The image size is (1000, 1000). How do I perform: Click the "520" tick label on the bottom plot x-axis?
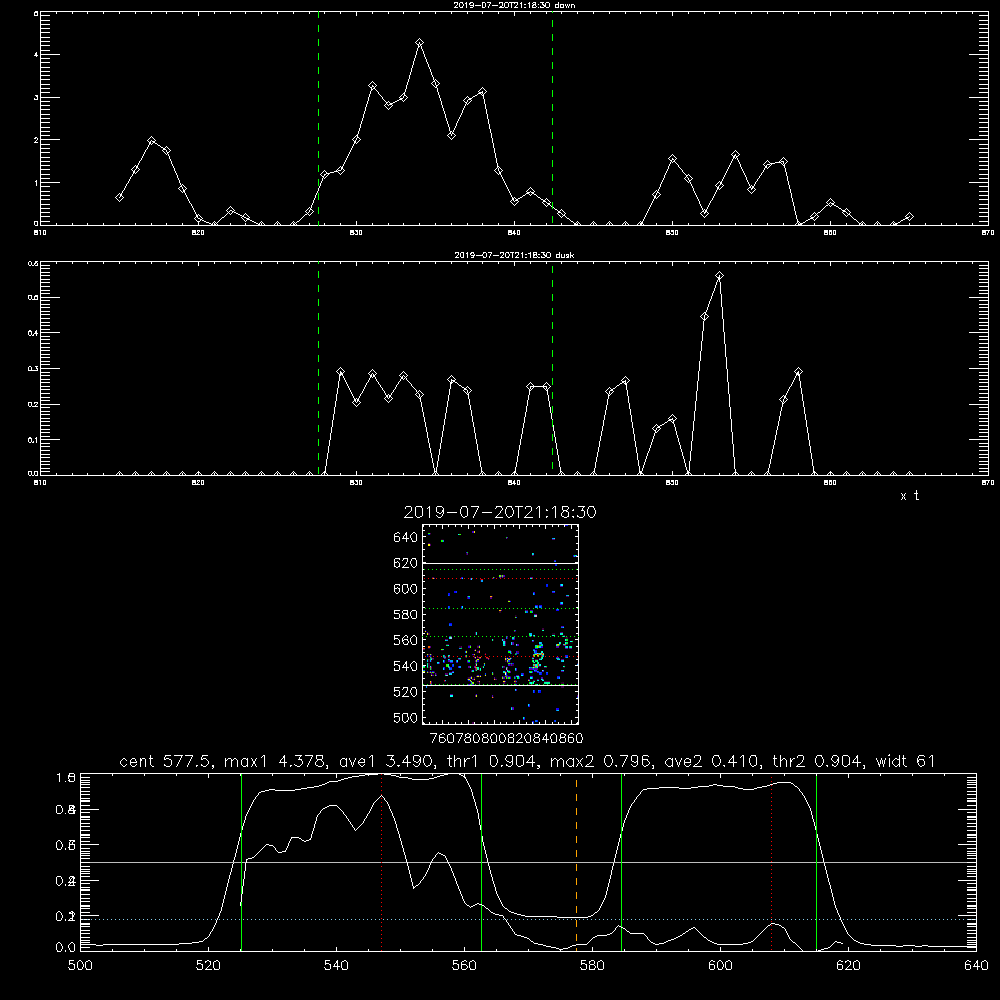(208, 966)
